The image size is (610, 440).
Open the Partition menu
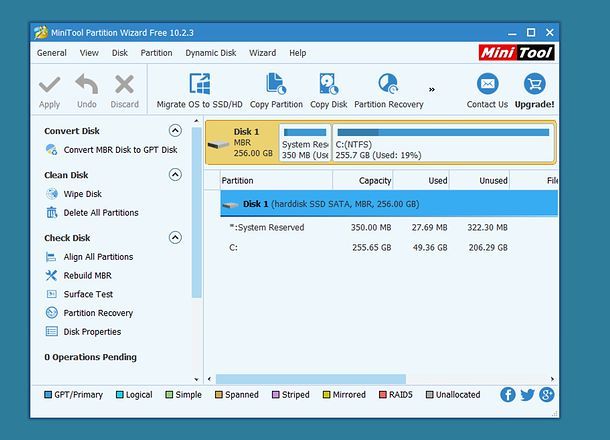[x=156, y=53]
